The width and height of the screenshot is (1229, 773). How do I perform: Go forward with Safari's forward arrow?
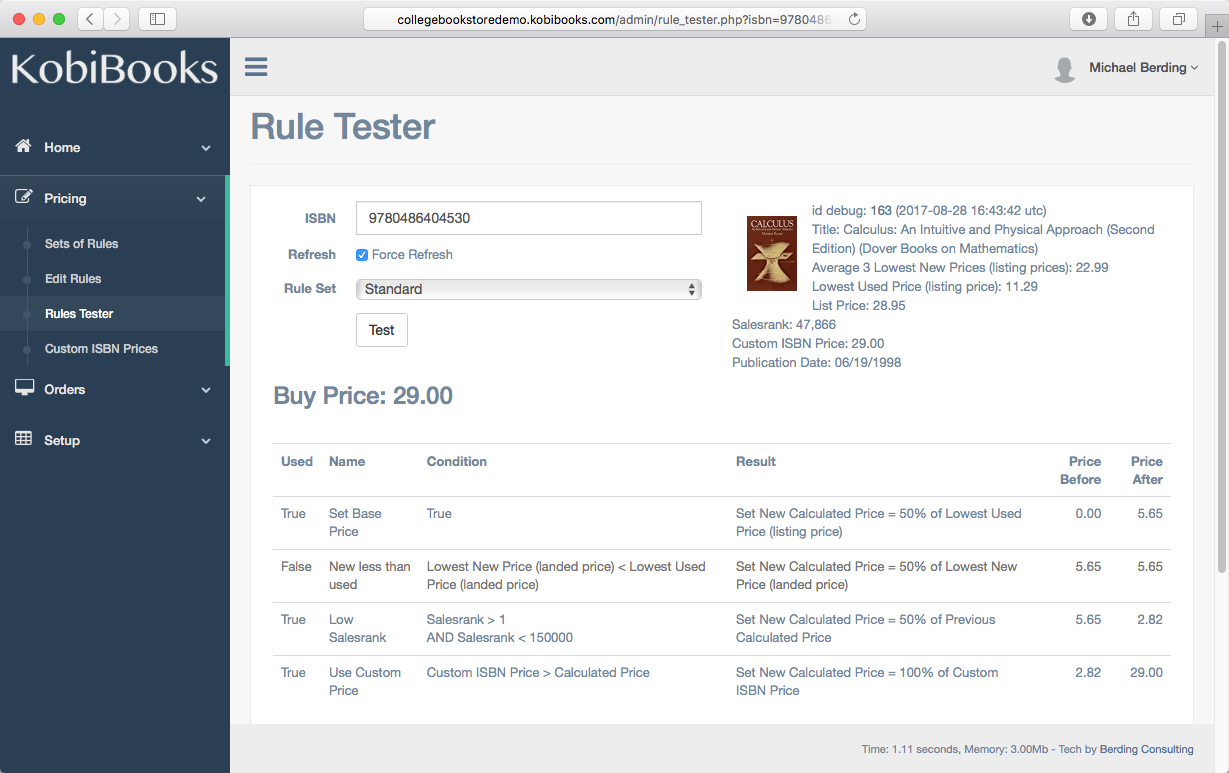tap(116, 19)
